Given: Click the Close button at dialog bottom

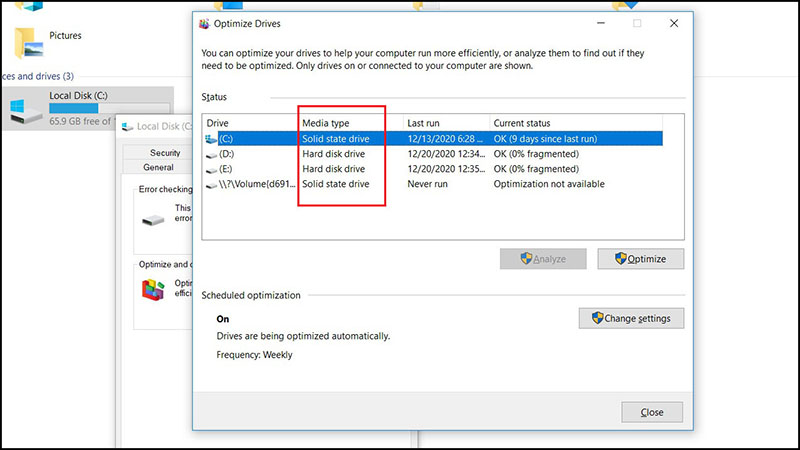Looking at the screenshot, I should (x=652, y=412).
